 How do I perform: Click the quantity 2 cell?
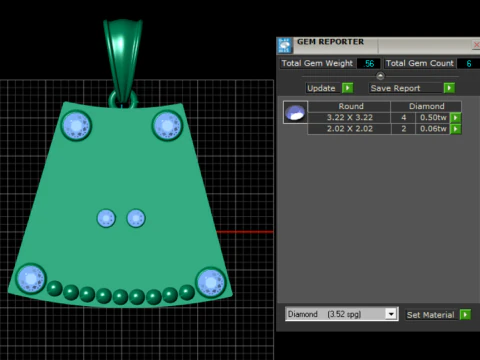(x=403, y=129)
